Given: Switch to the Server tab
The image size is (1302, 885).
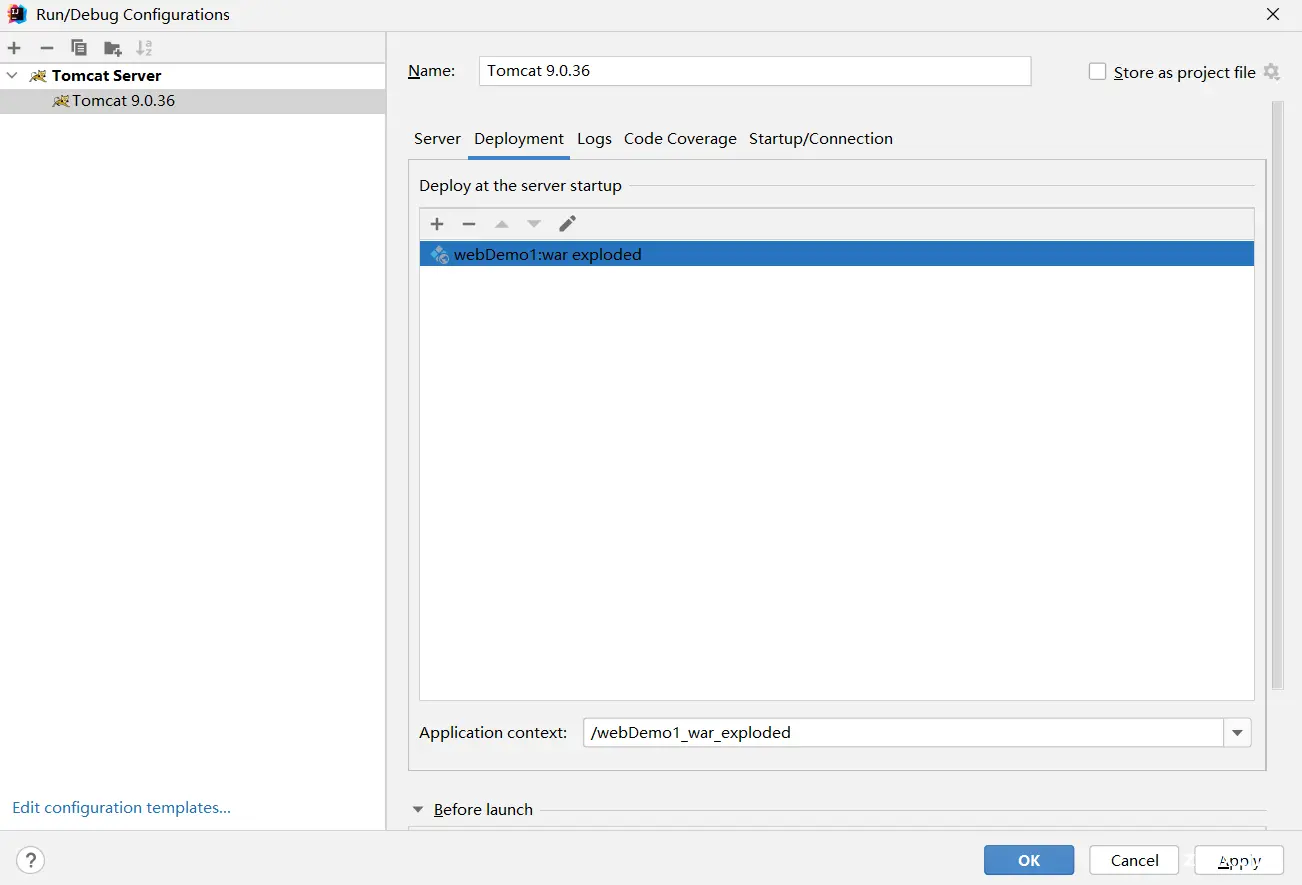Looking at the screenshot, I should click(x=437, y=139).
